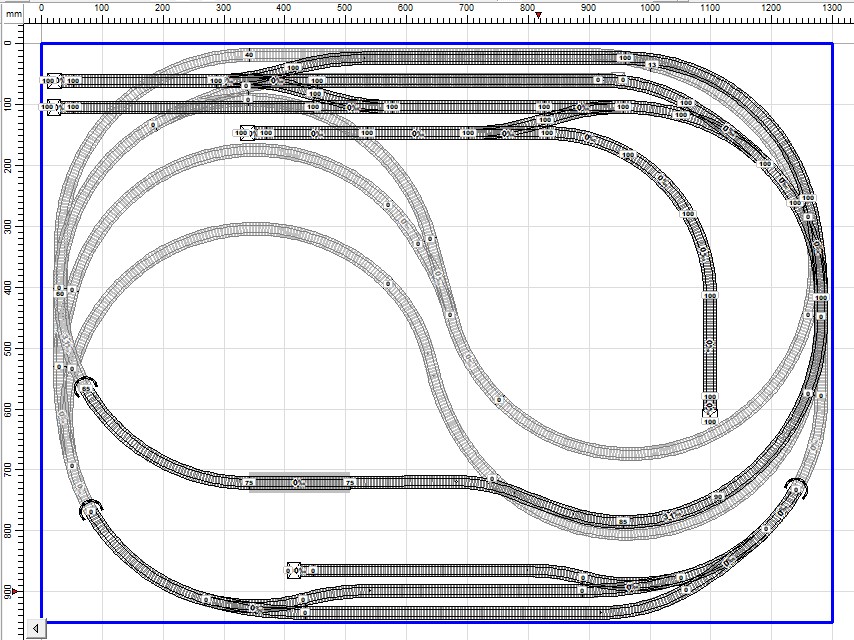Select the gray bridge section marked 0%
Screen dimensions: 854x640
click(x=298, y=482)
